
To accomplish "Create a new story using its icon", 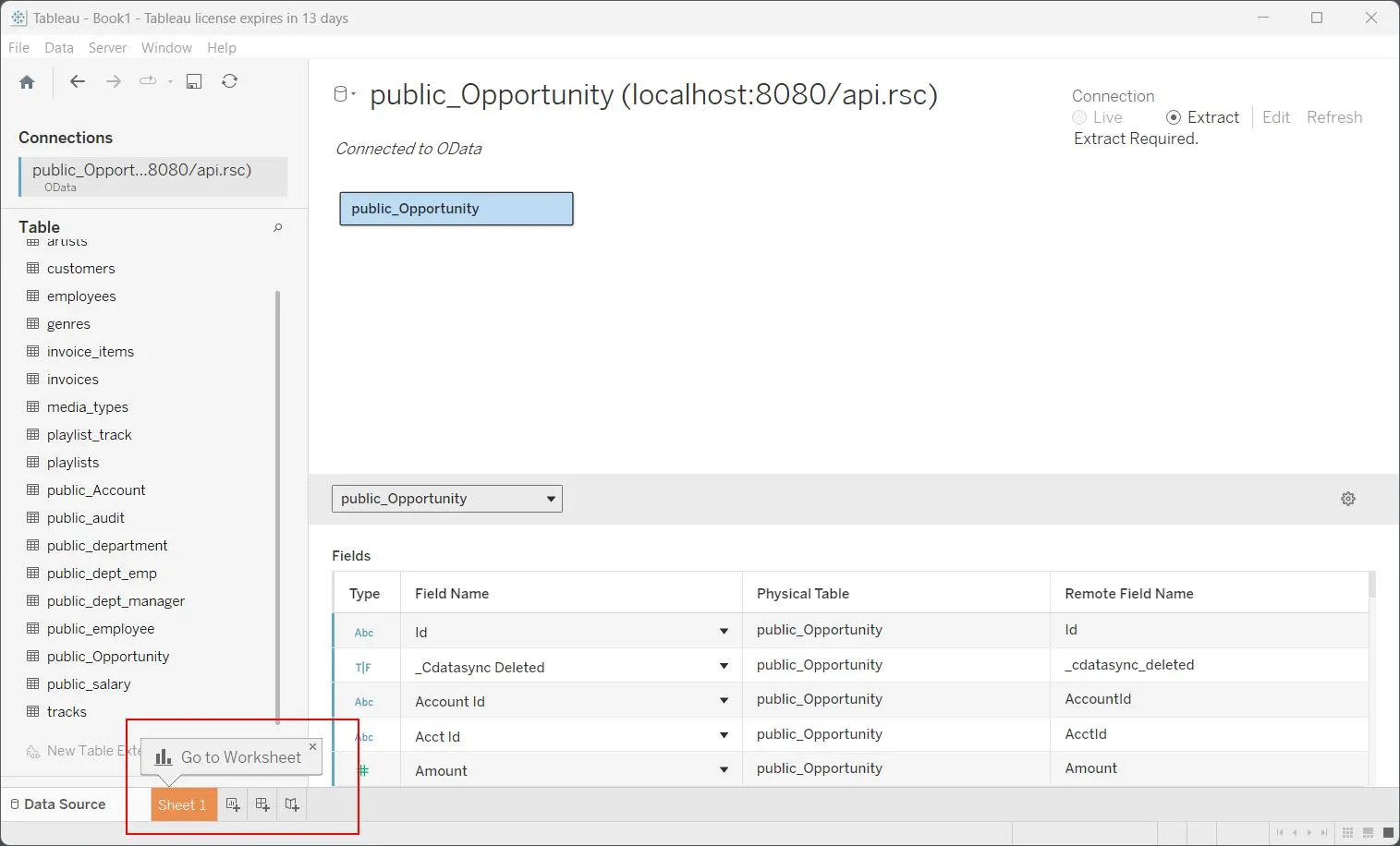I will [x=291, y=804].
